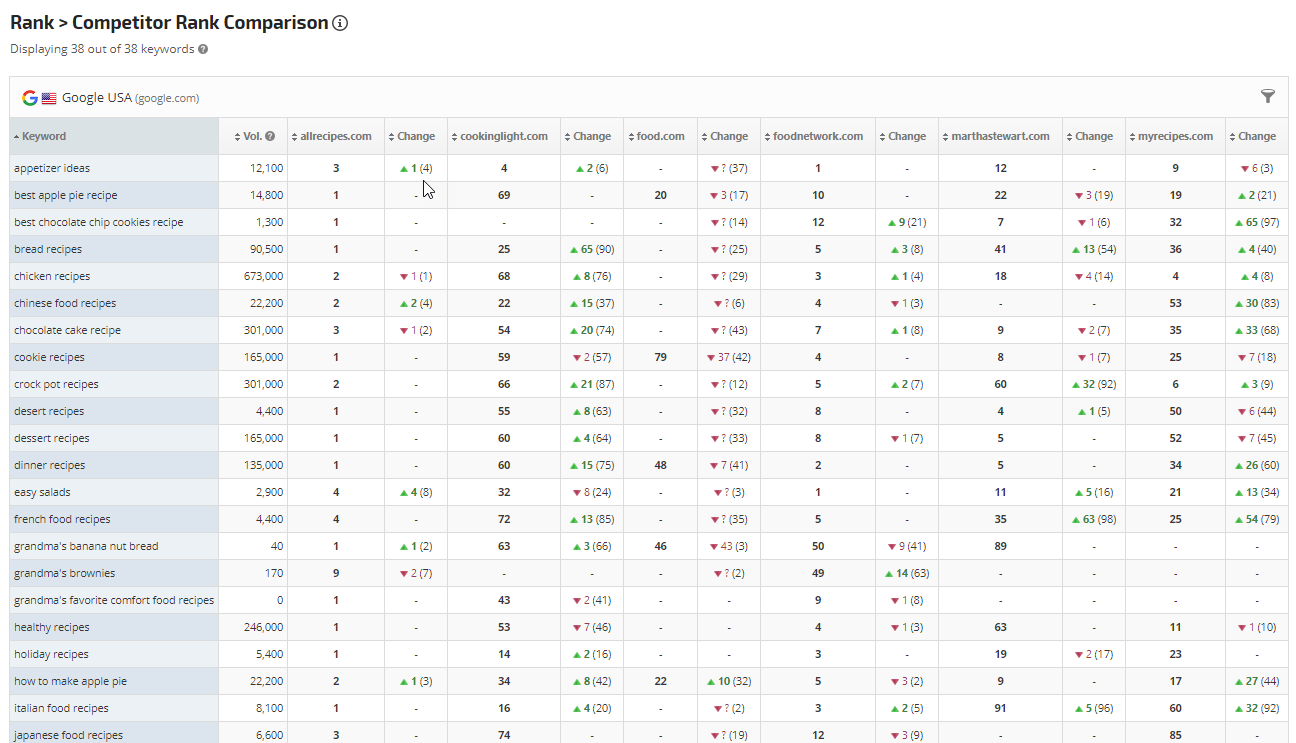Click the 'grandma's brownies' keyword
This screenshot has height=743, width=1296.
click(x=64, y=573)
